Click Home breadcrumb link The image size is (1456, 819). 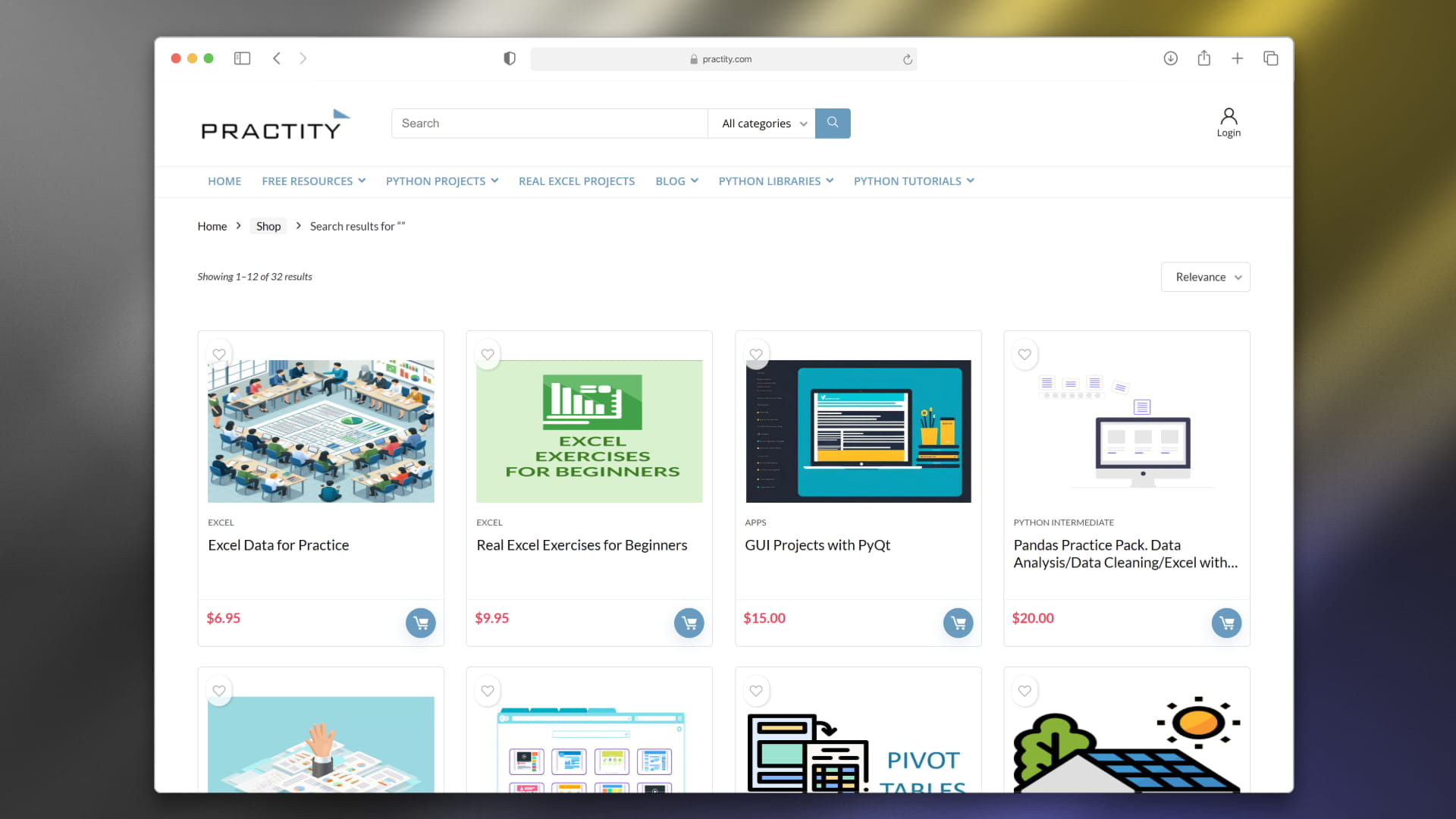(212, 226)
